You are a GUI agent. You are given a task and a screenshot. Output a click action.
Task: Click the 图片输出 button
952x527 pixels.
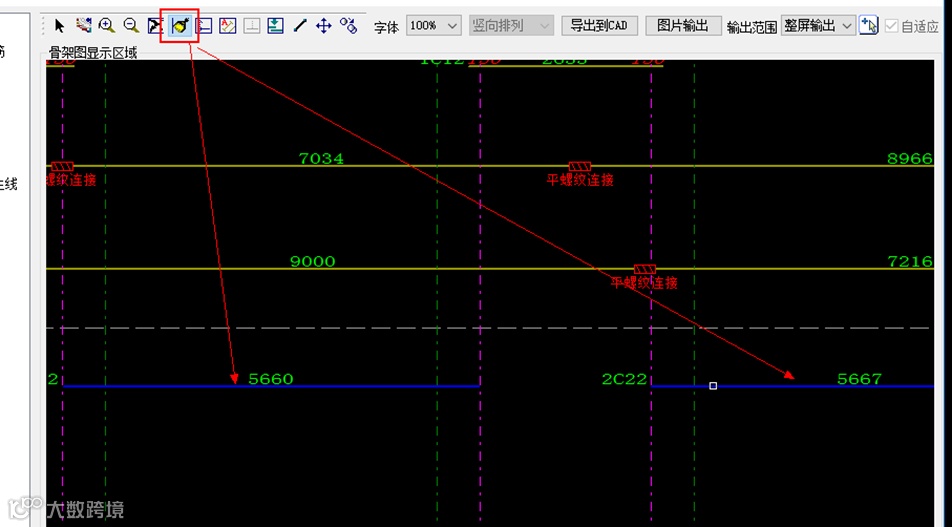click(x=683, y=26)
